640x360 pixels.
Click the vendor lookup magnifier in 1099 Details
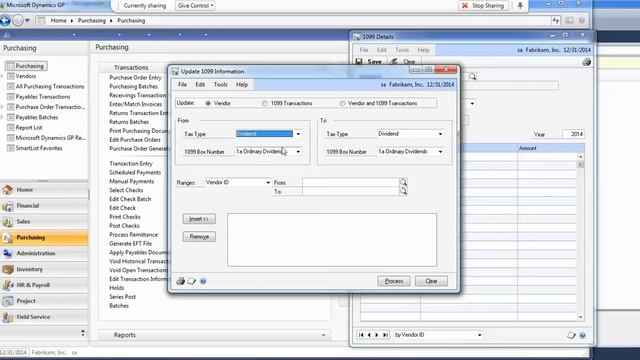pos(473,76)
